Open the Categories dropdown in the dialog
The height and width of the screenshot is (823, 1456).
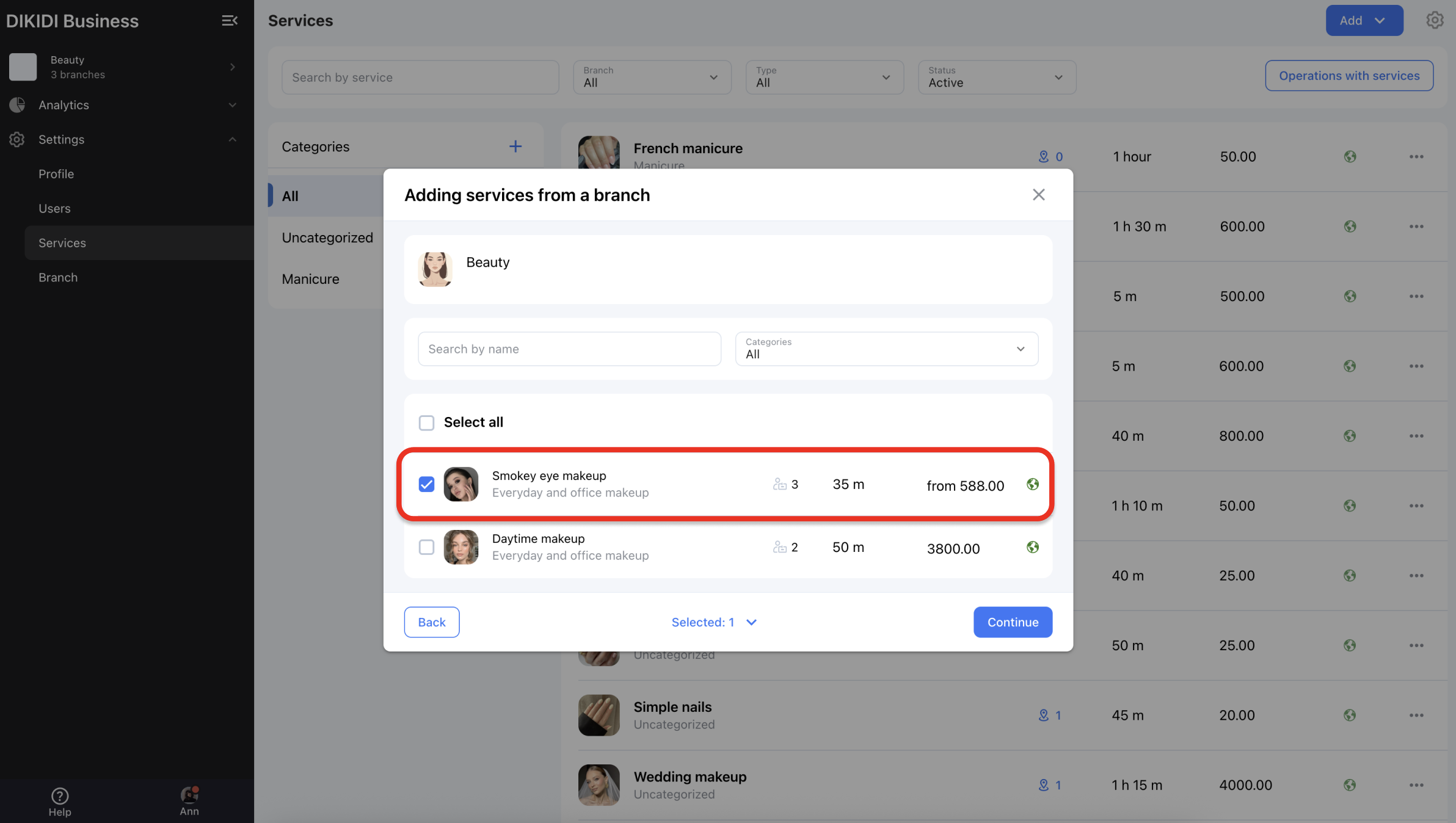click(886, 349)
